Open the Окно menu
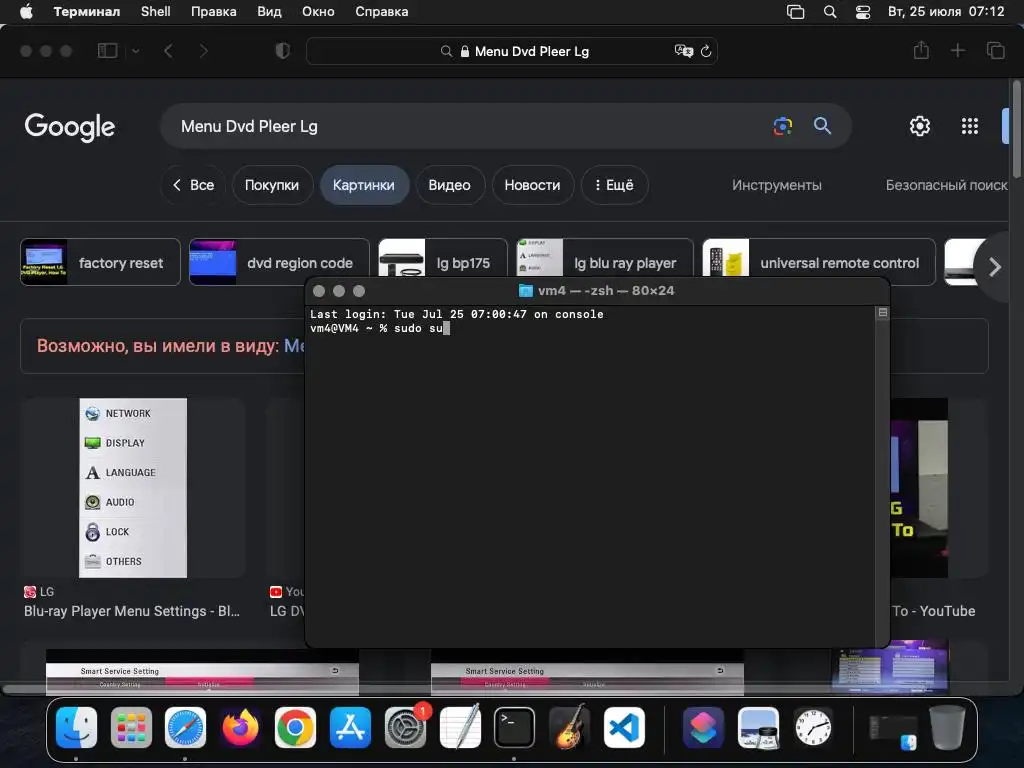Screen dimensions: 1024x768 point(318,12)
